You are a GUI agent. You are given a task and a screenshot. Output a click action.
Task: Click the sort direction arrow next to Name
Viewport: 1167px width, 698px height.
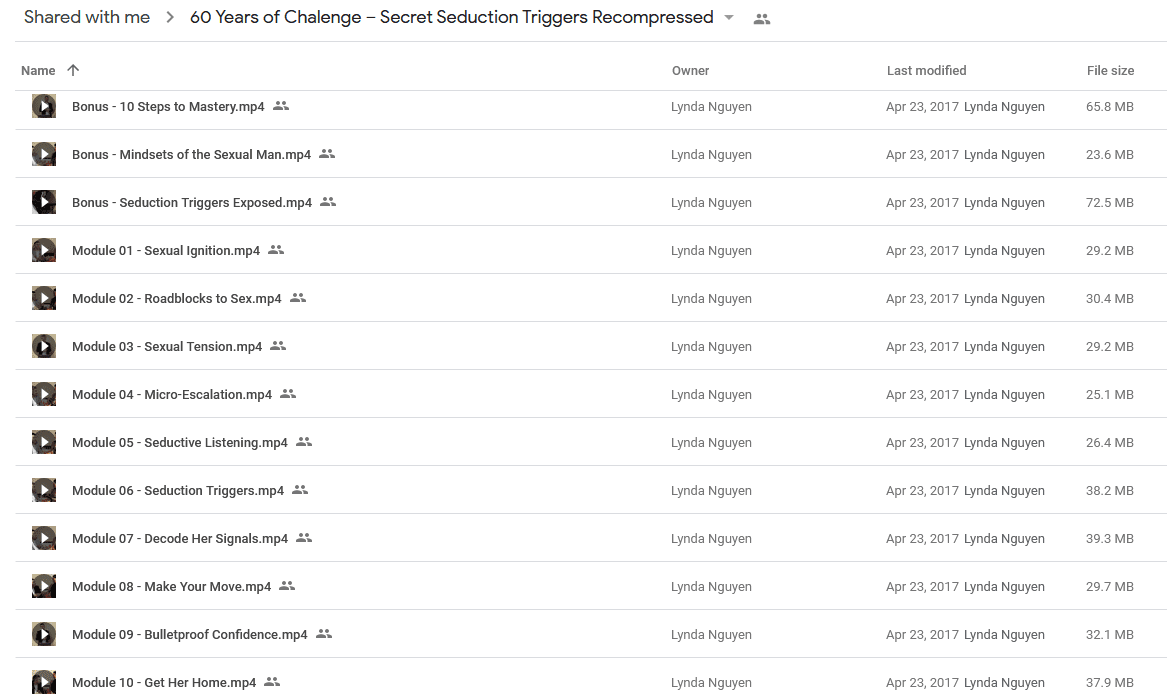pos(73,70)
